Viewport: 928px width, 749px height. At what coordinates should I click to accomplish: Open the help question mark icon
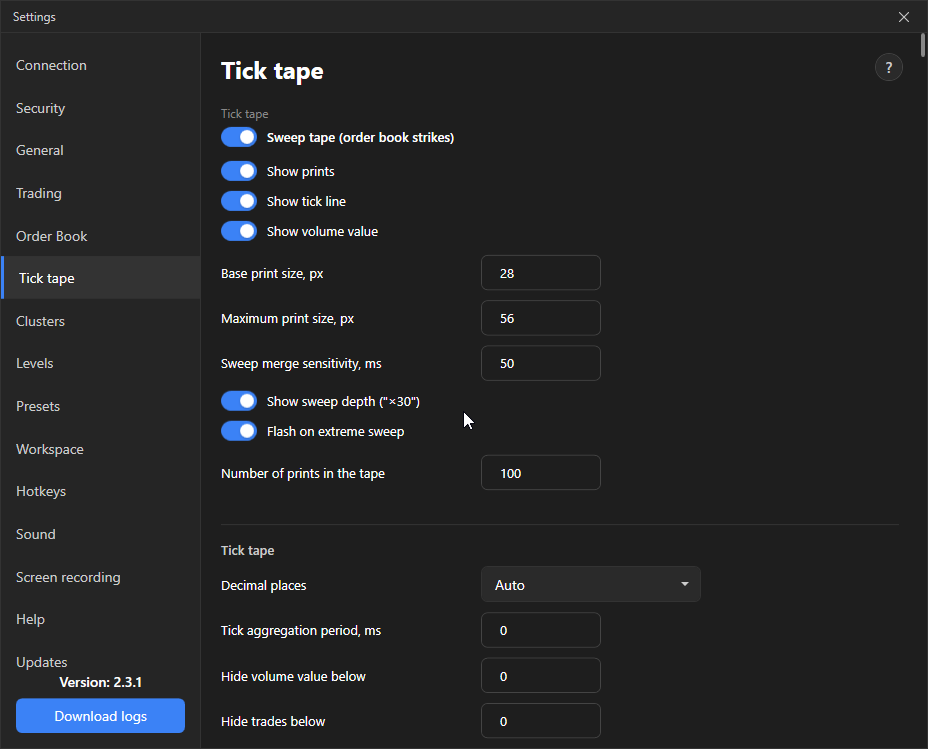pyautogui.click(x=888, y=67)
